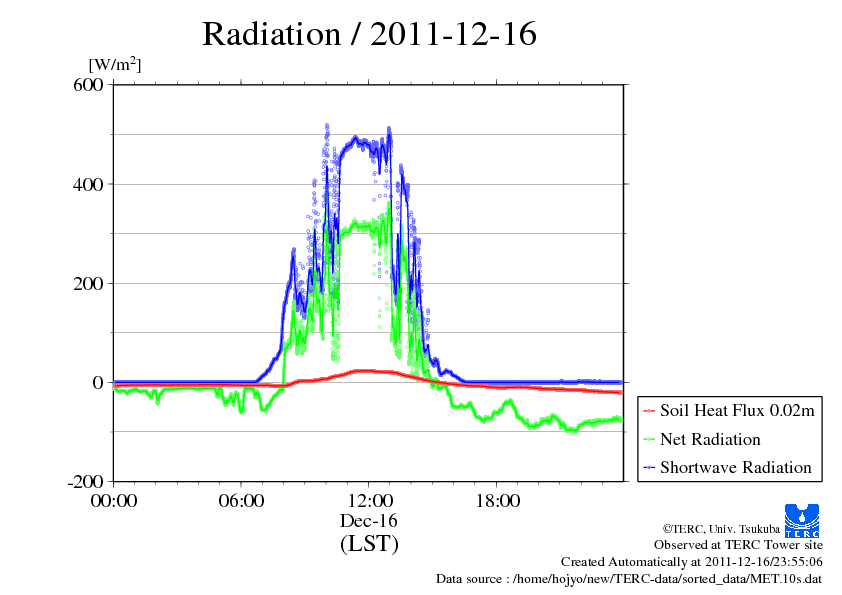842x595 pixels.
Task: Click the 'Shortwave Radiation' legend text
Action: coord(736,467)
